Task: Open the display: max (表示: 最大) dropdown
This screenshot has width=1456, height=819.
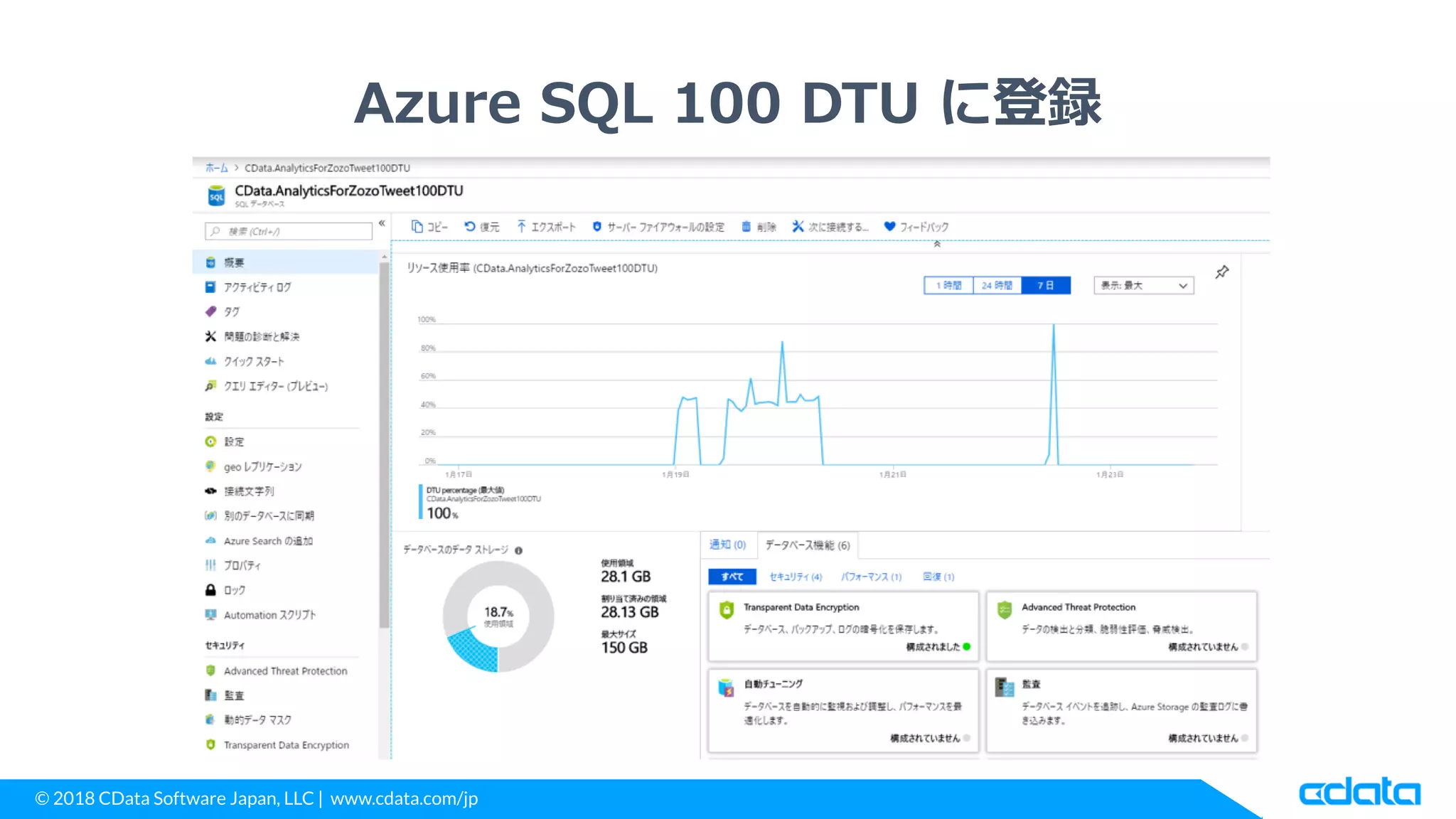Action: tap(1143, 286)
